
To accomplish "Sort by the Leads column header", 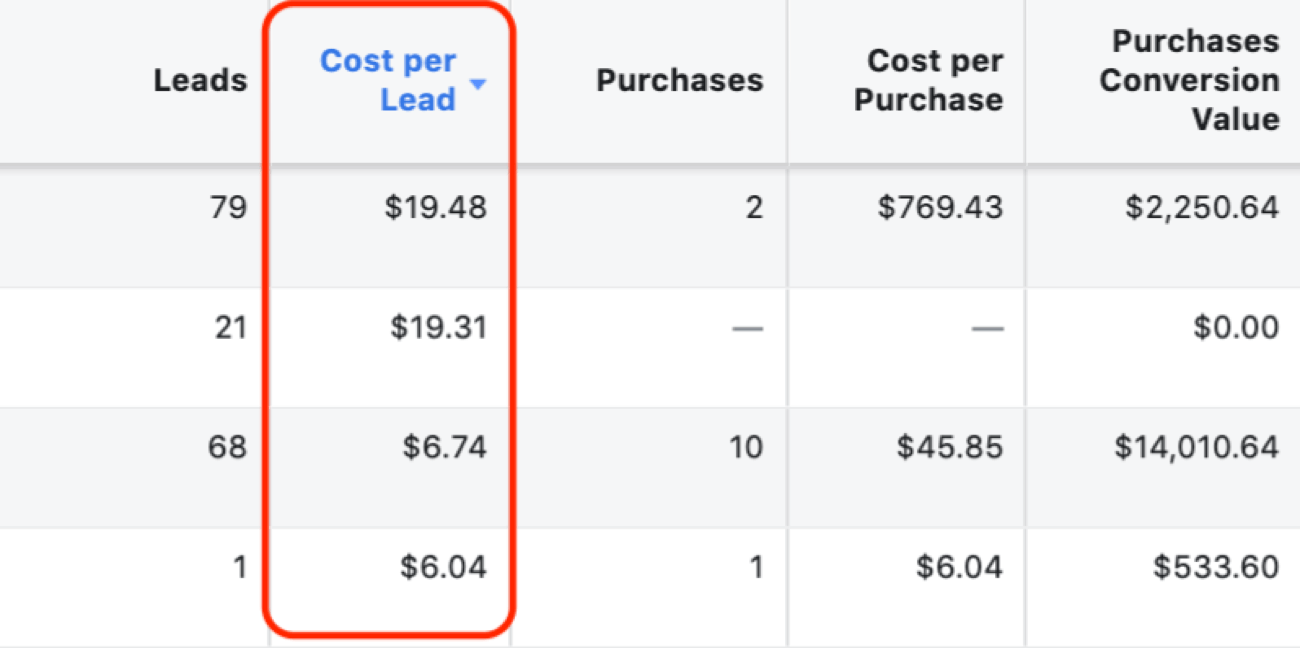I will tap(200, 81).
